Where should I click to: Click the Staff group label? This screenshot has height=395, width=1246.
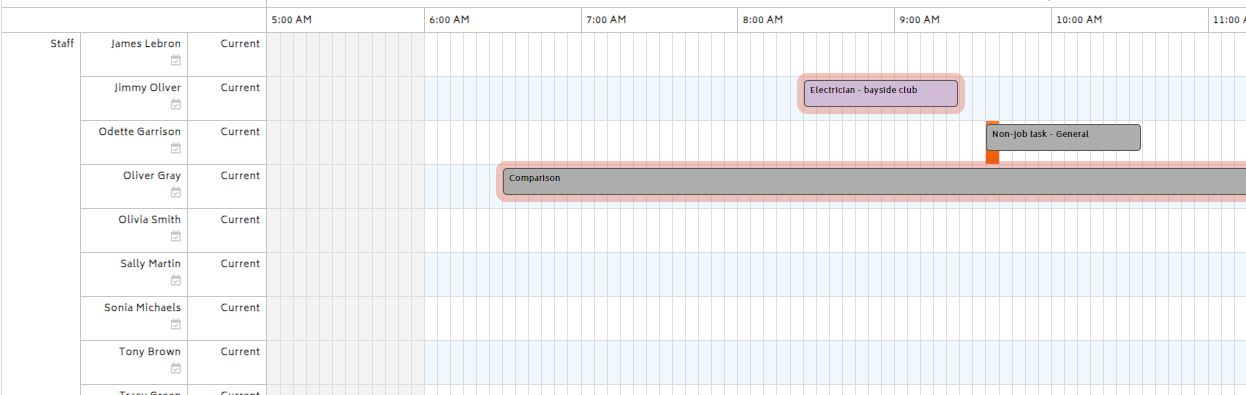(x=62, y=44)
